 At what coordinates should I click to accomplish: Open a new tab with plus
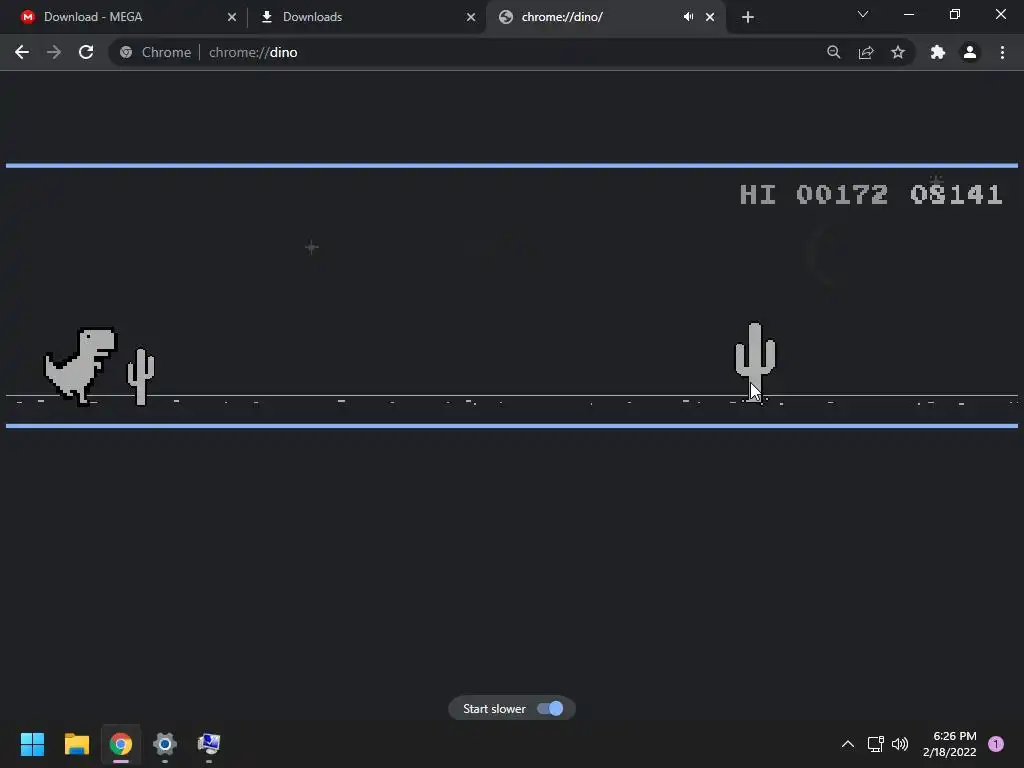[x=748, y=17]
